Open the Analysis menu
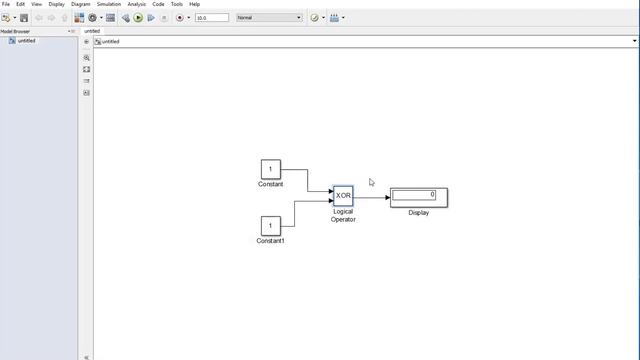Image resolution: width=640 pixels, height=360 pixels. pos(136,4)
